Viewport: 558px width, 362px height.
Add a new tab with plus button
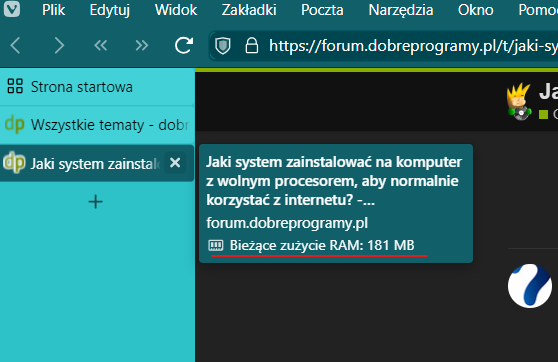click(95, 202)
